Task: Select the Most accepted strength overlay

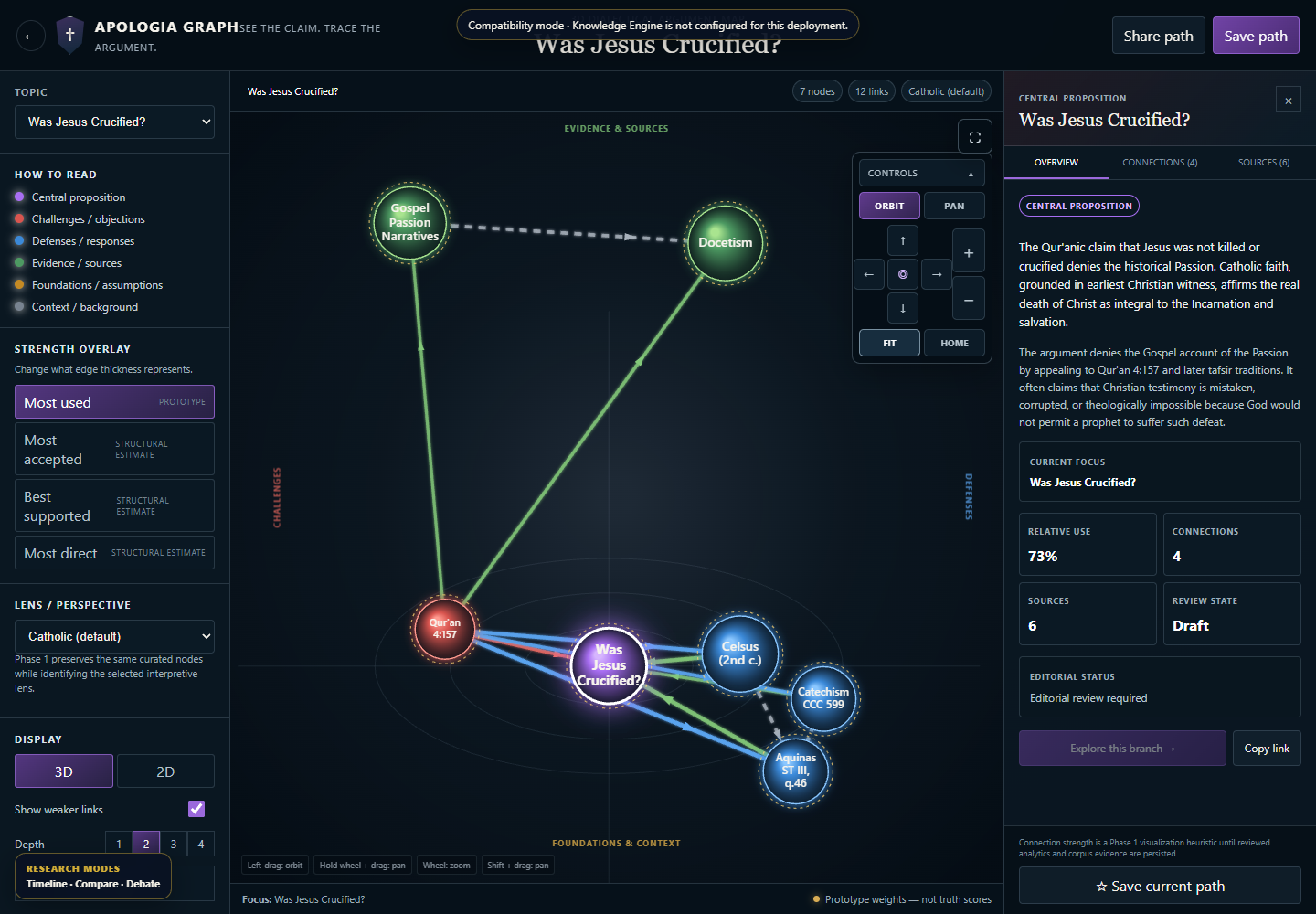Action: (x=114, y=449)
